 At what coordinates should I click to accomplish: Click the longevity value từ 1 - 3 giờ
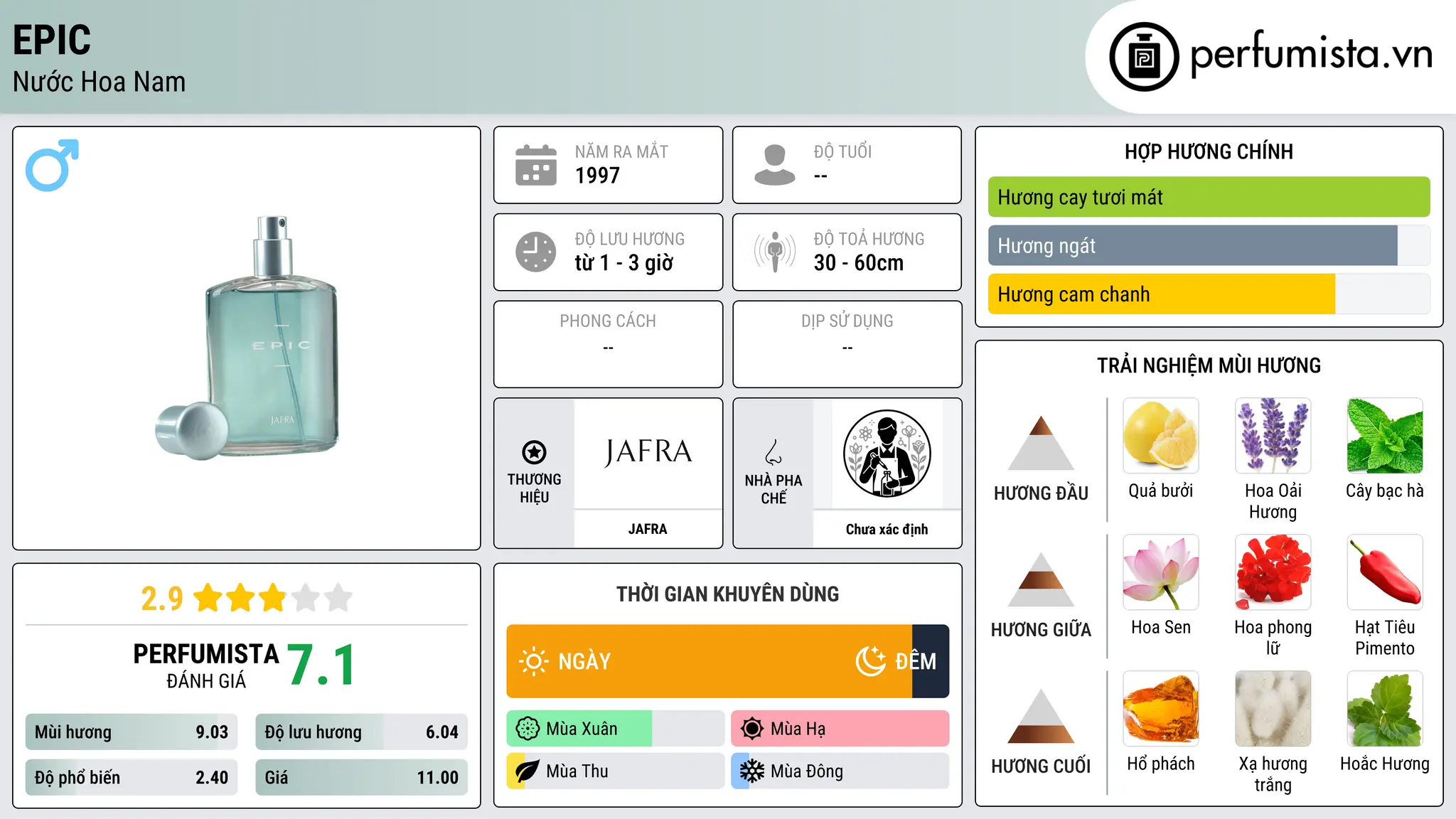[x=624, y=263]
